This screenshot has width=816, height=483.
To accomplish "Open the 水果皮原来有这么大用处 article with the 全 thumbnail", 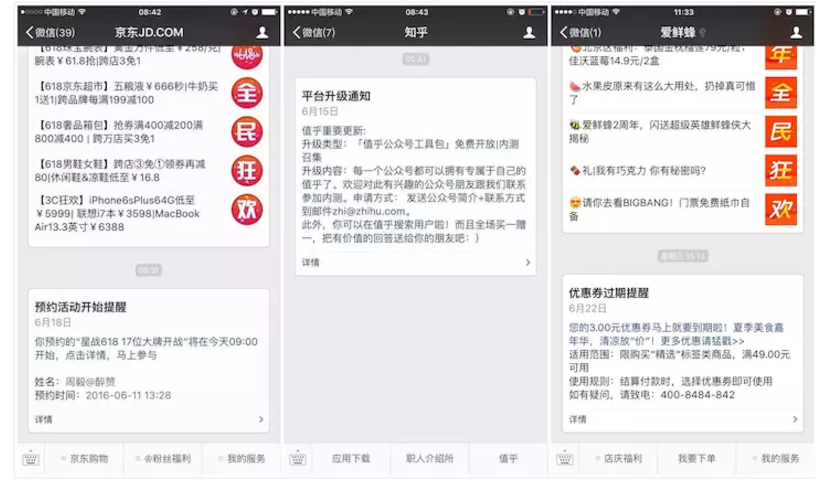I will click(682, 93).
